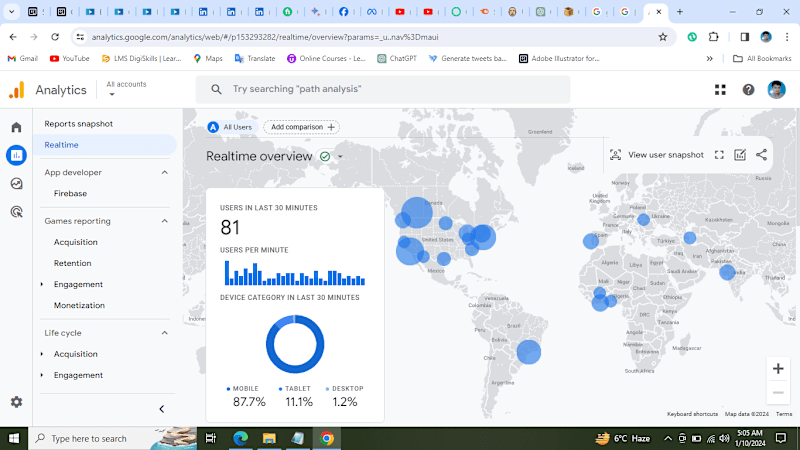Image resolution: width=800 pixels, height=450 pixels.
Task: Open the customize report pencil icon
Action: click(x=740, y=155)
